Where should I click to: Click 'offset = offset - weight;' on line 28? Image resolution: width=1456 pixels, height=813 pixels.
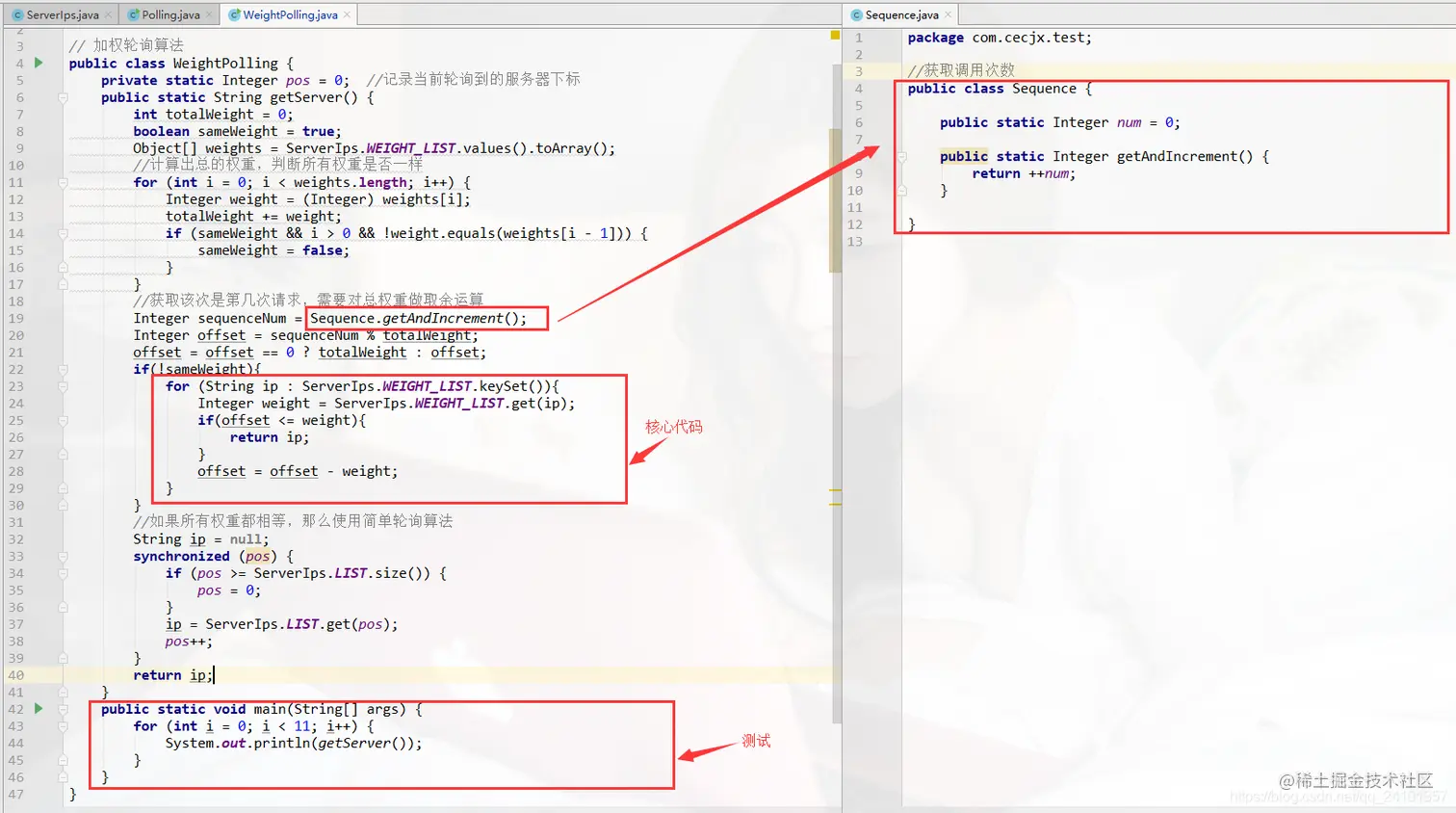pyautogui.click(x=298, y=471)
